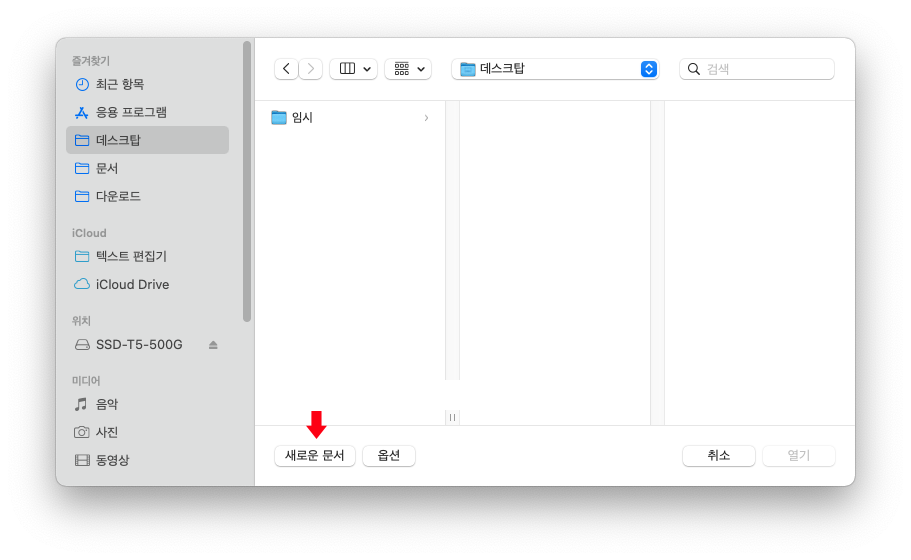
Task: Select the 임시 folder
Action: (x=351, y=117)
